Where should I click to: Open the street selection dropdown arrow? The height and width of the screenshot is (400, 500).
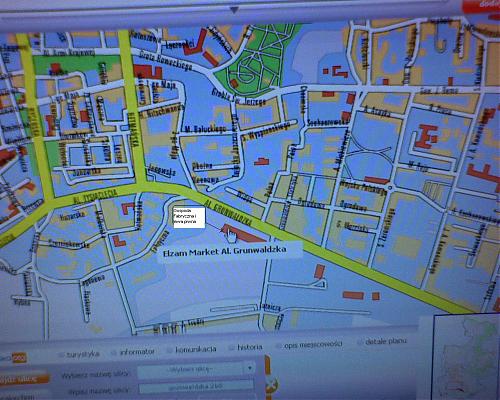(x=249, y=368)
